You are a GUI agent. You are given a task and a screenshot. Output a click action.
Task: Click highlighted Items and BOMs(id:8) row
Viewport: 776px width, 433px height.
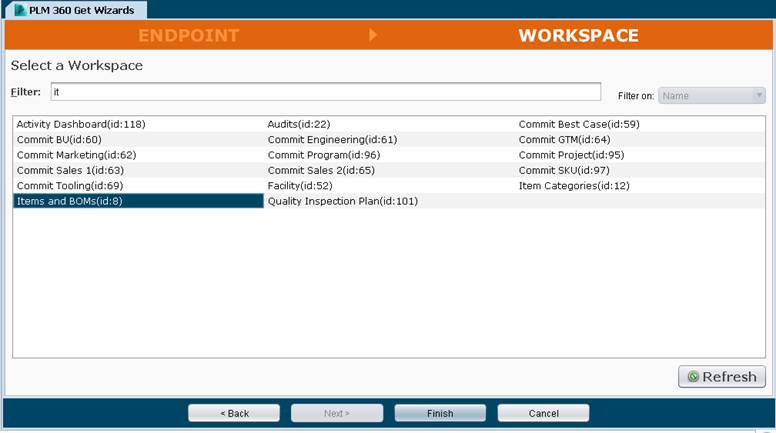138,201
